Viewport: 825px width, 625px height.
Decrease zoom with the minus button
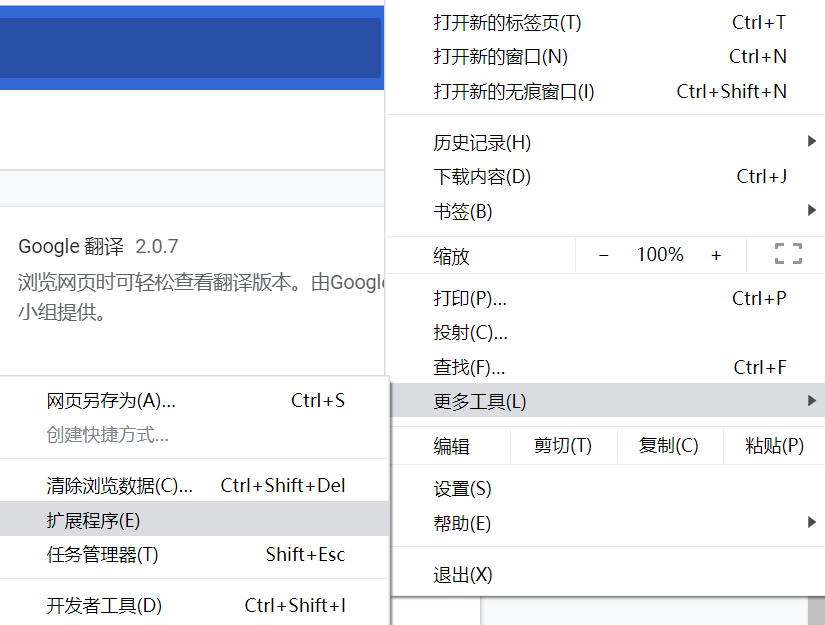pyautogui.click(x=603, y=255)
